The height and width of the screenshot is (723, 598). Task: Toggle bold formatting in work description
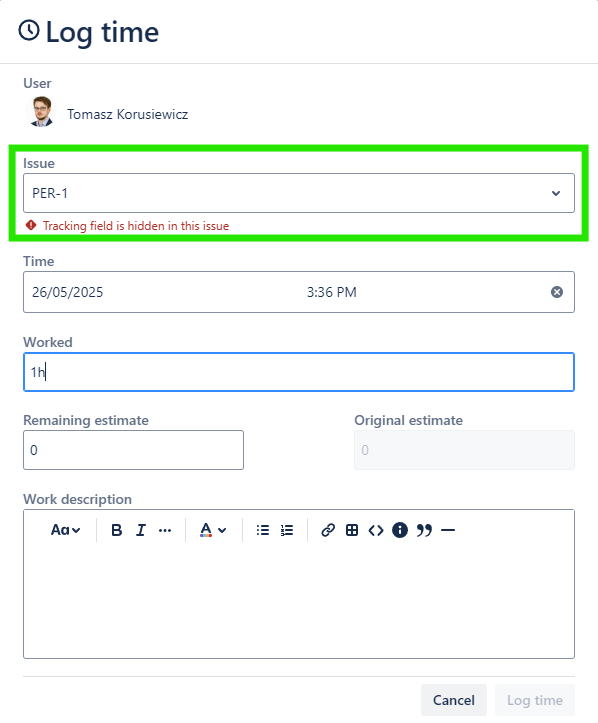click(x=117, y=530)
